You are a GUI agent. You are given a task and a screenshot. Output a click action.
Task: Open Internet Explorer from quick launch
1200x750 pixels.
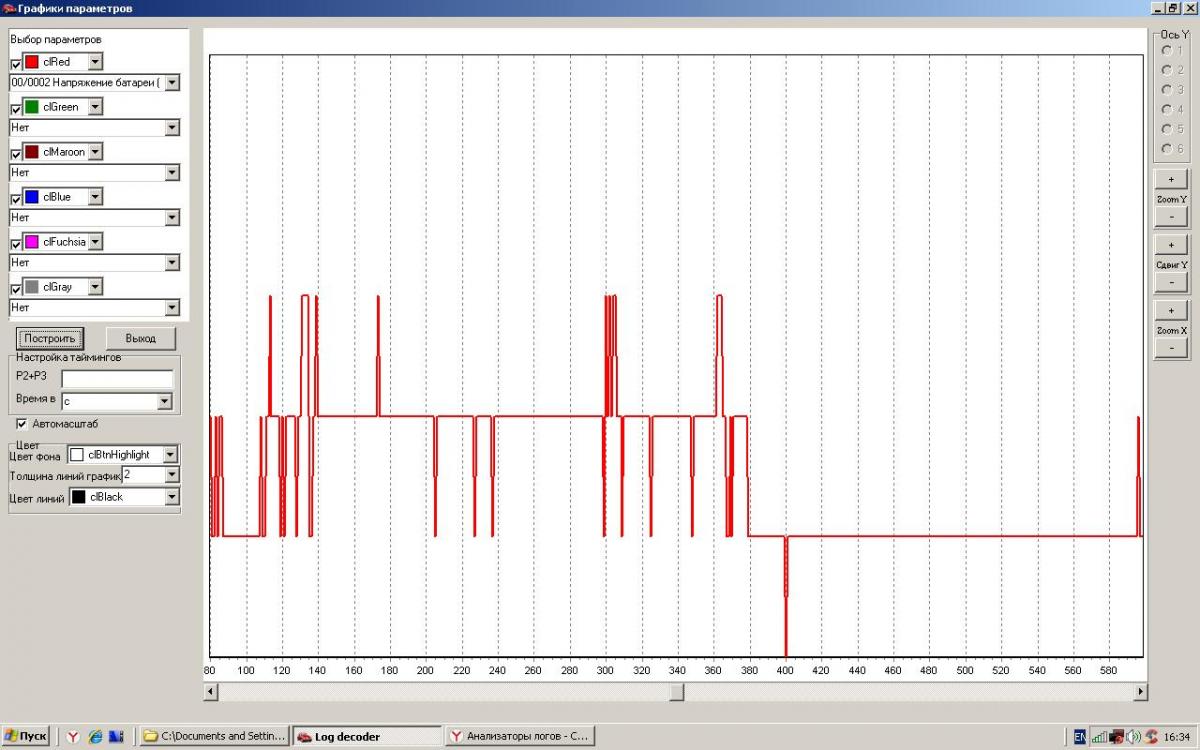coord(95,736)
